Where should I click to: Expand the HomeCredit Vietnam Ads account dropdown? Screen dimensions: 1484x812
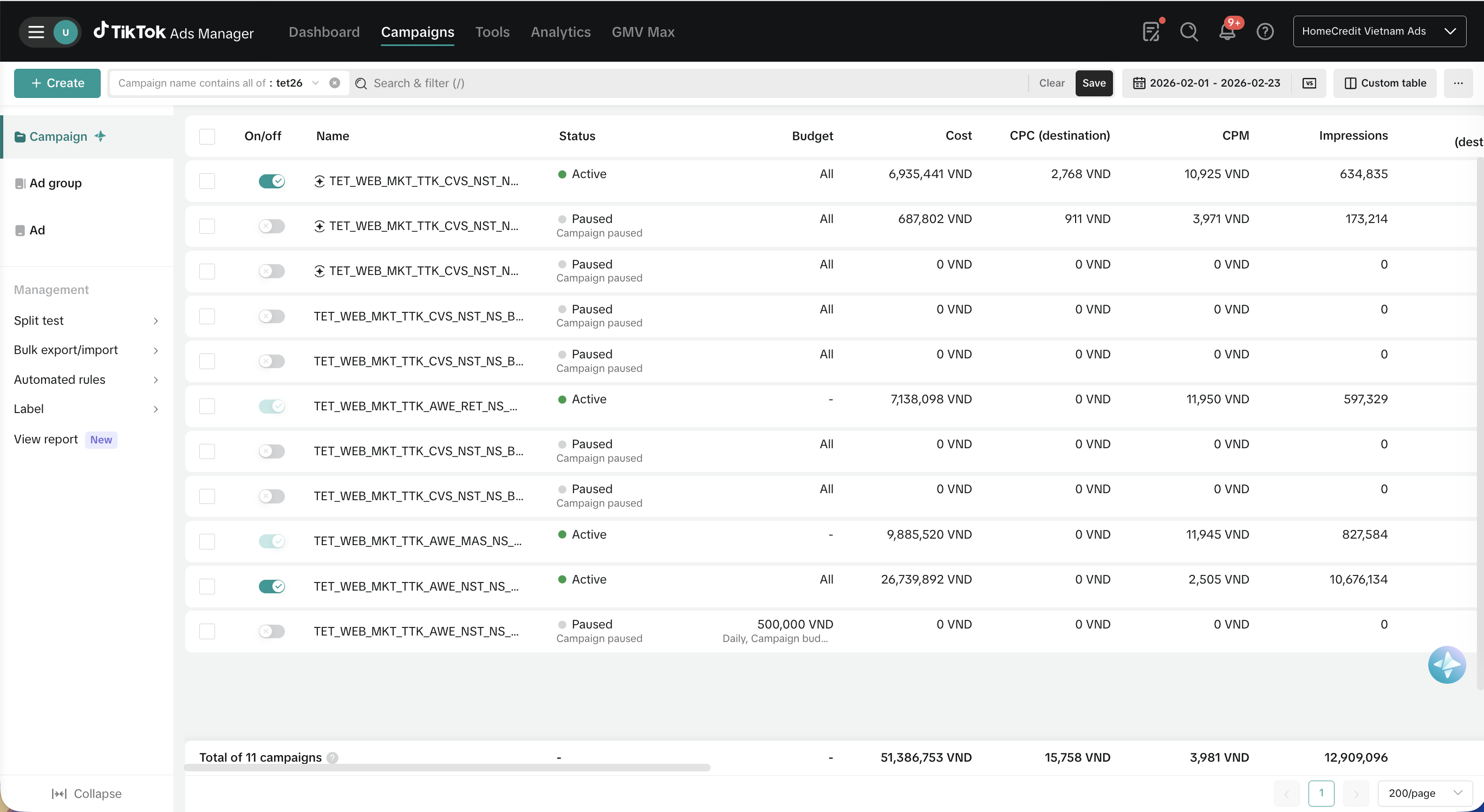click(x=1379, y=32)
